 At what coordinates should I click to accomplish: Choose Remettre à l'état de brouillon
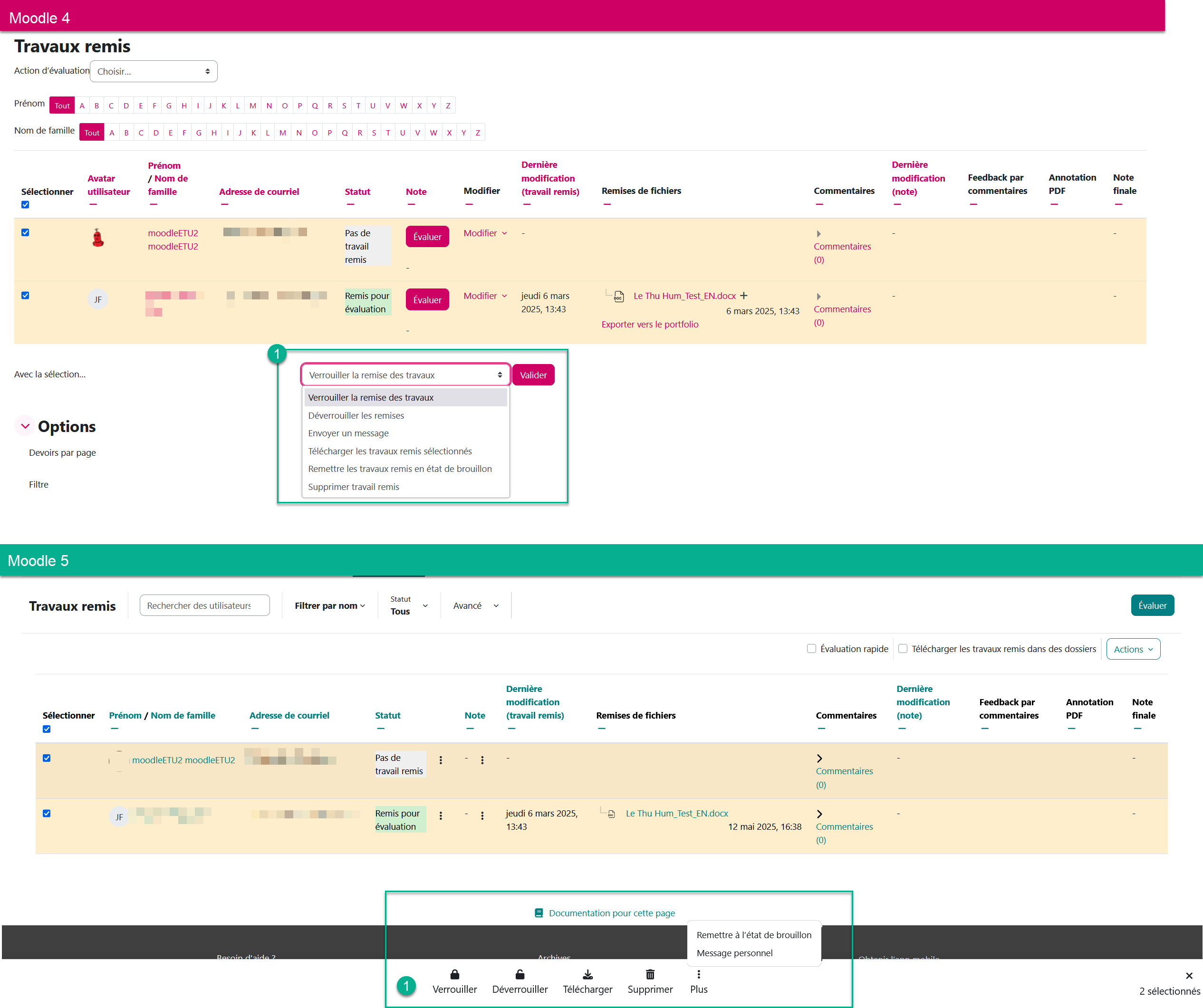click(753, 935)
